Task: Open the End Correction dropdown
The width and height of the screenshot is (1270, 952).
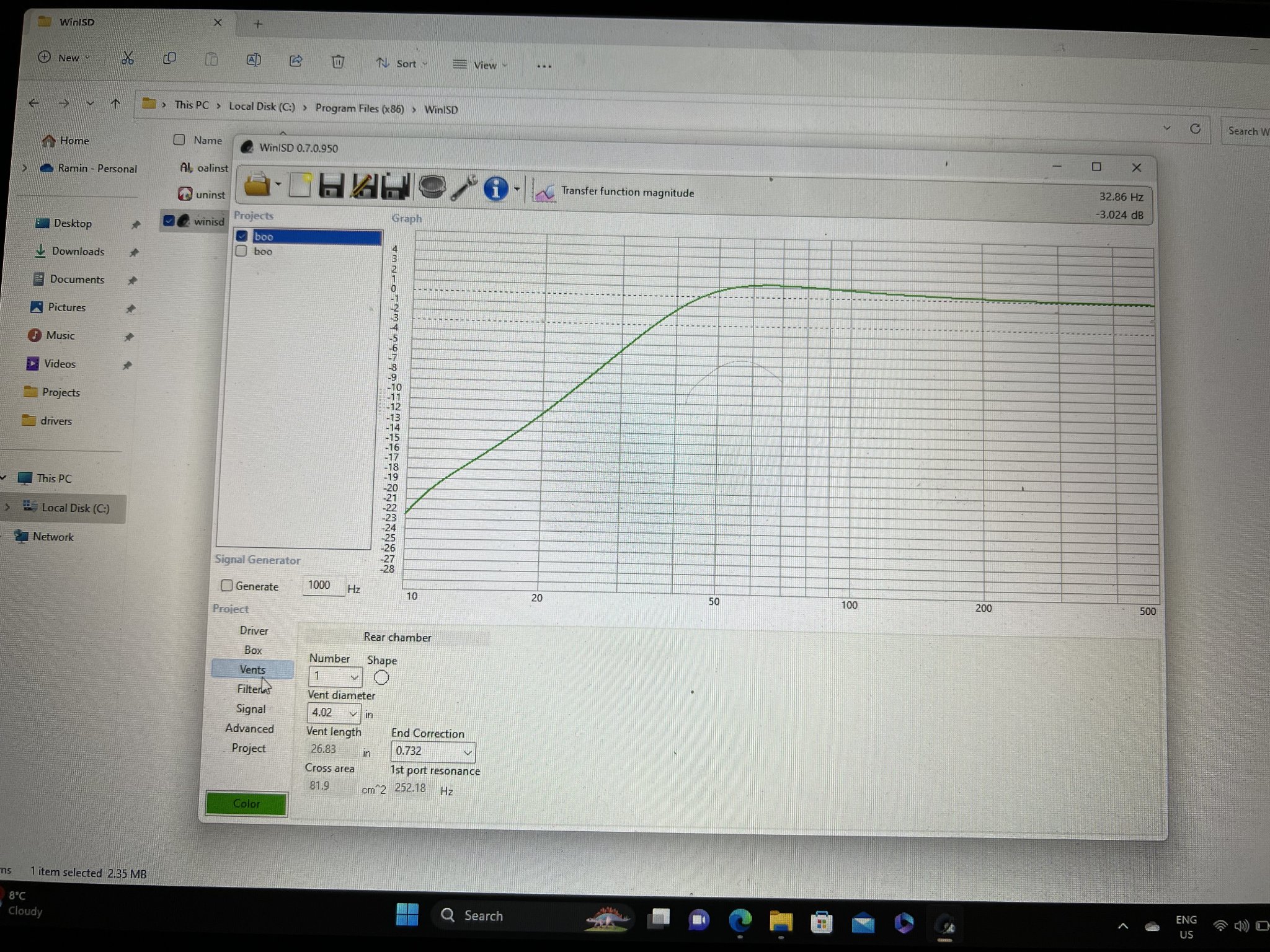Action: (467, 752)
